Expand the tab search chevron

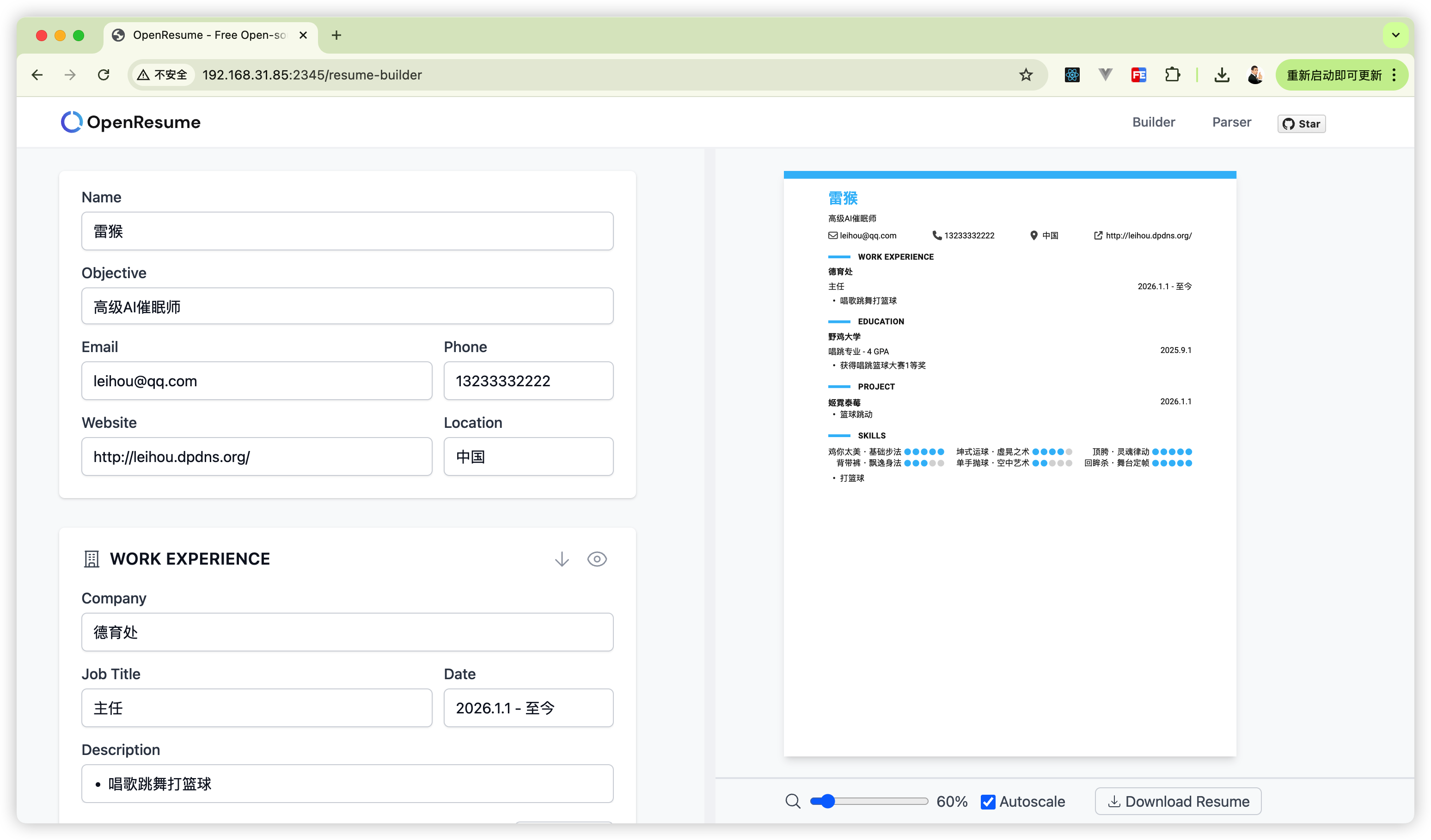[1395, 35]
